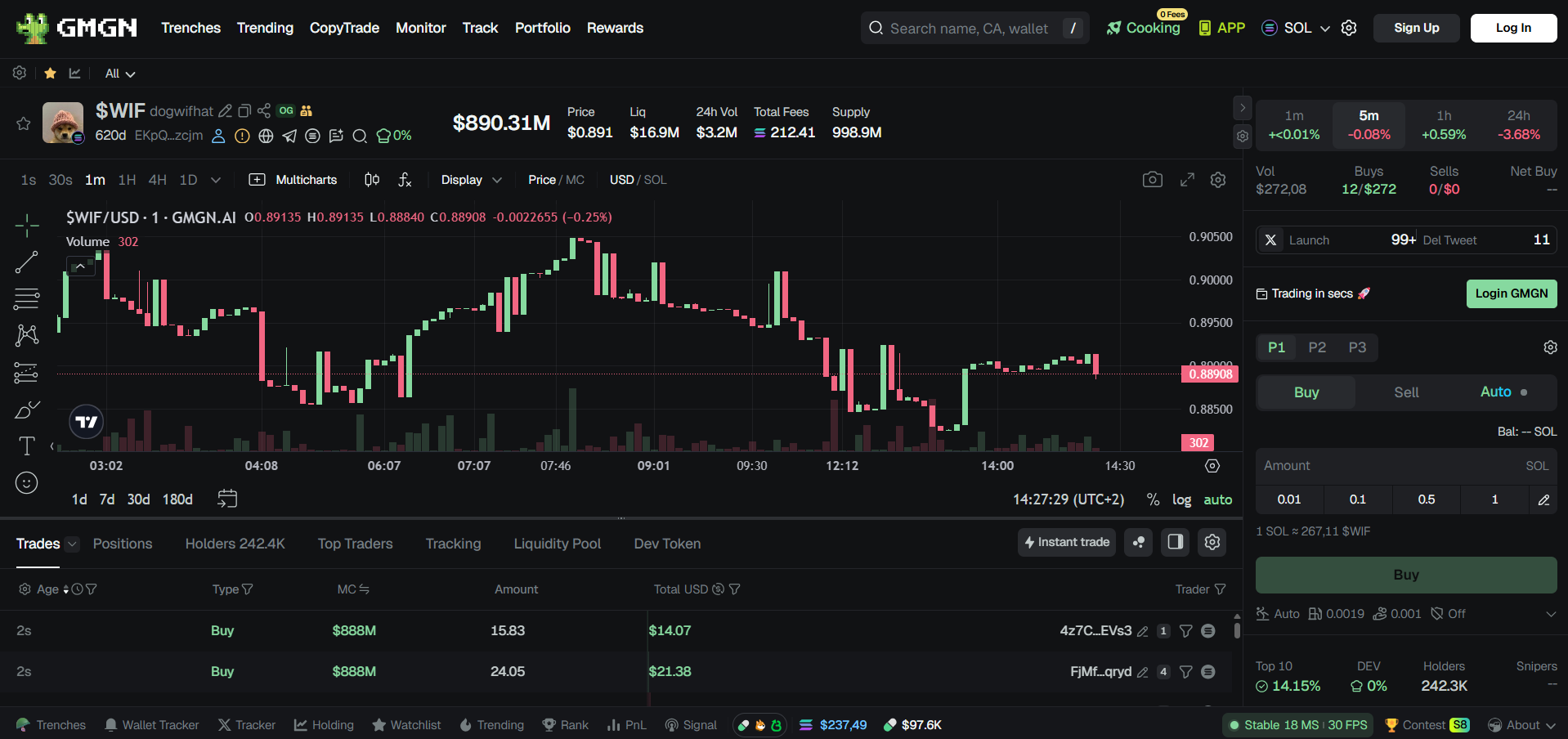The image size is (1568, 739).
Task: Open trade preset settings gear
Action: coord(1550,347)
